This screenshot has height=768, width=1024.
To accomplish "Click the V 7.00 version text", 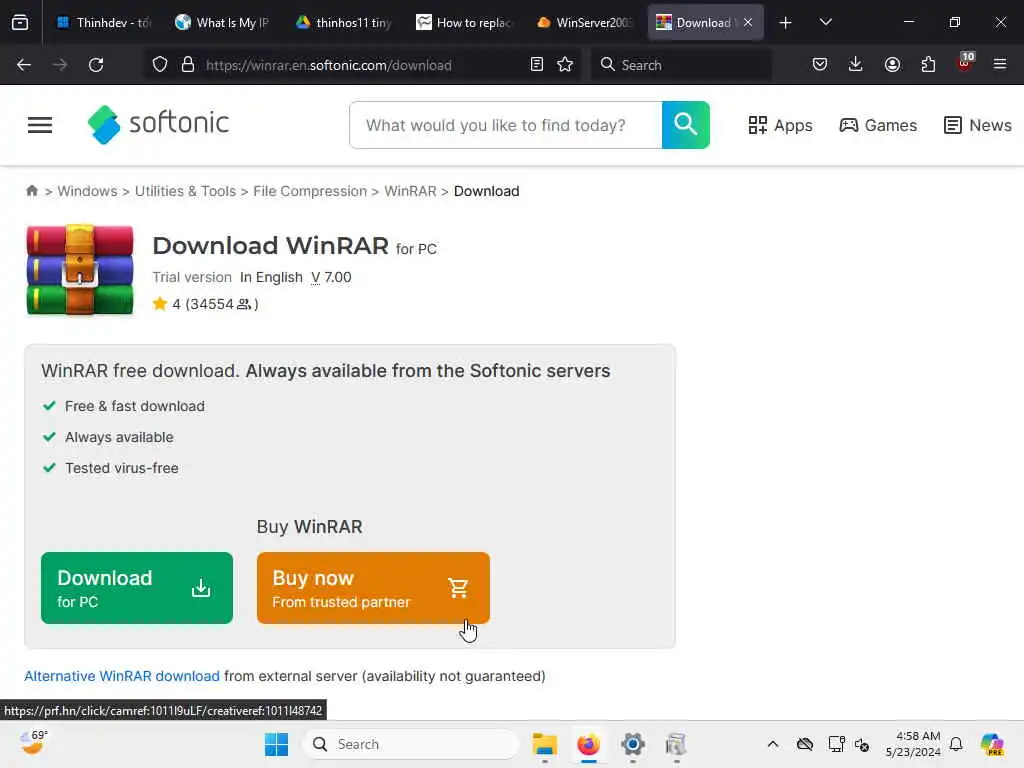I will pyautogui.click(x=331, y=277).
